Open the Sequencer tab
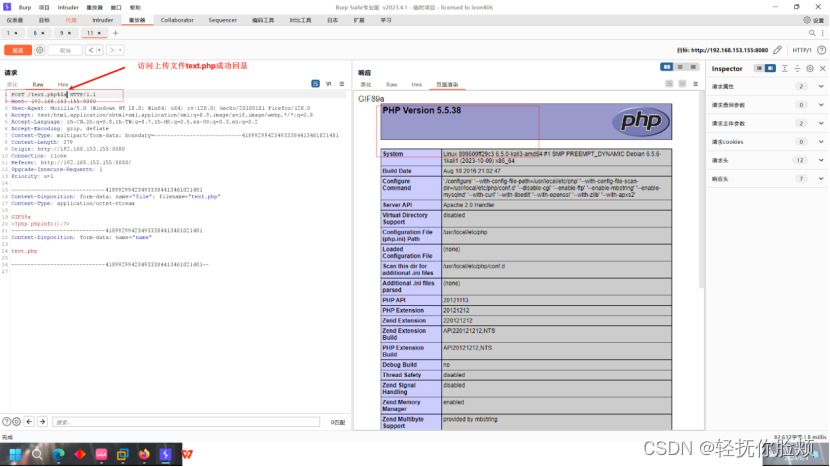This screenshot has height=467, width=830. point(222,20)
